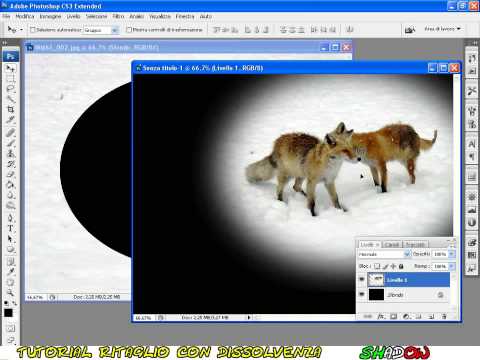The image size is (480, 360).
Task: Click the Livello 1 layer thumbnail
Action: click(376, 280)
